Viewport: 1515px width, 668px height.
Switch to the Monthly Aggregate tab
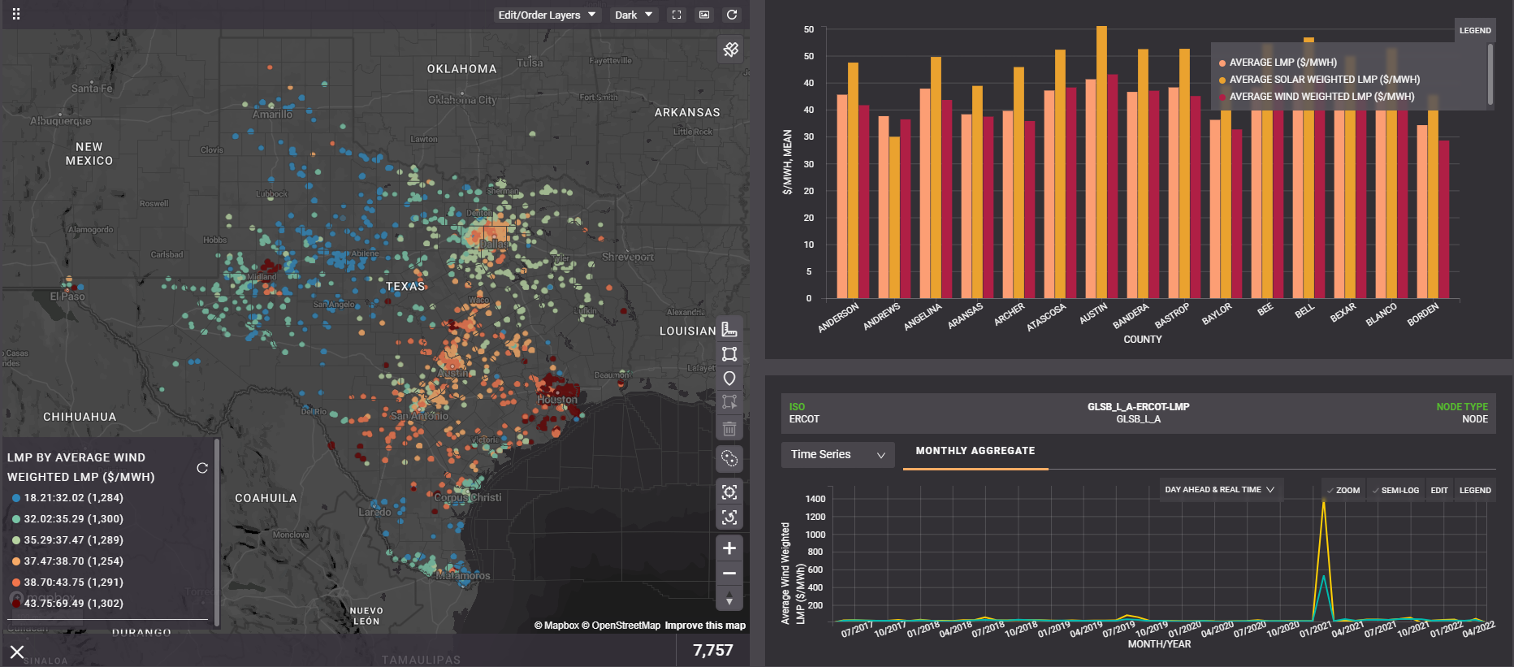point(975,451)
